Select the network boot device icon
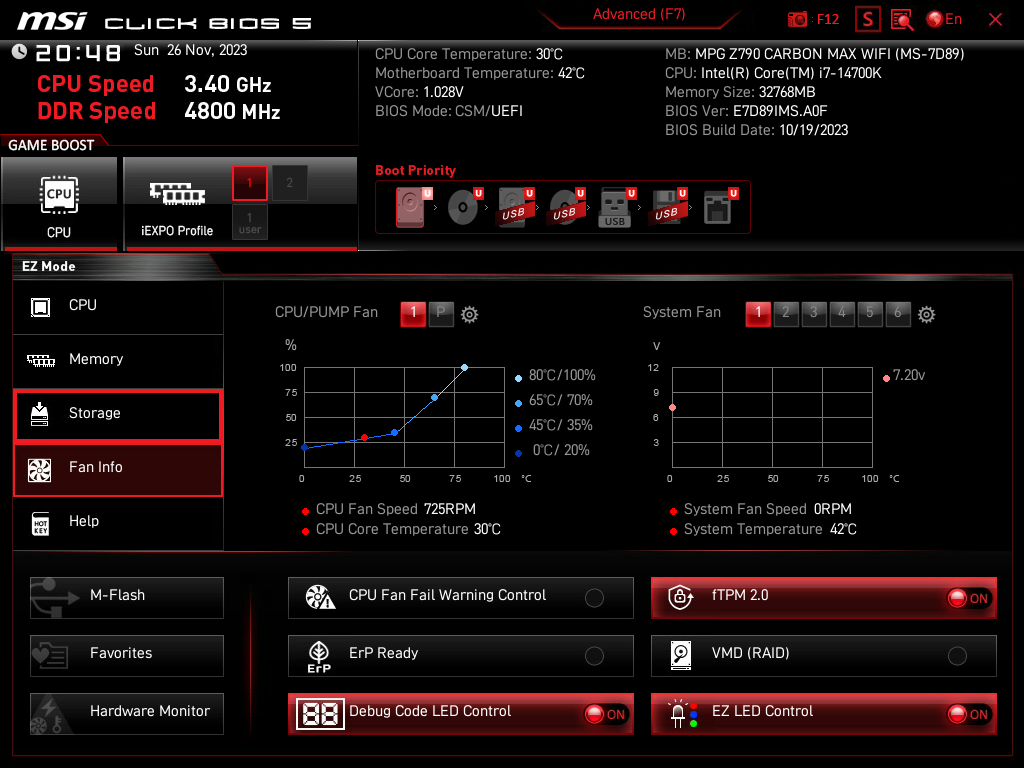 tap(720, 207)
